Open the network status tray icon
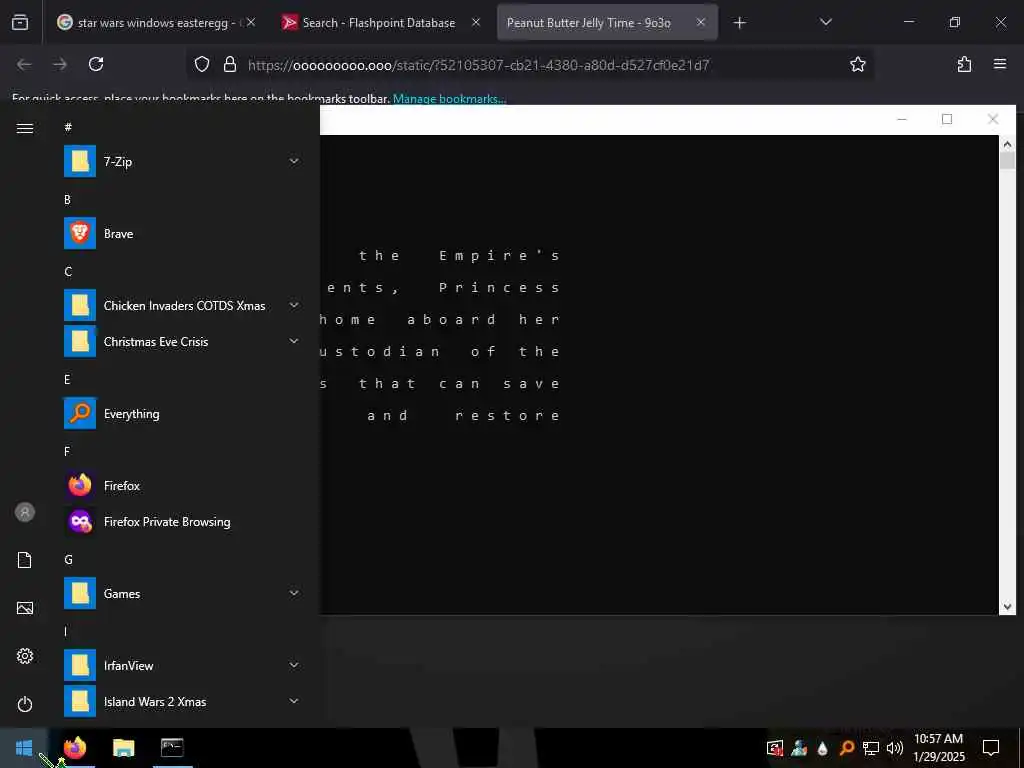This screenshot has width=1024, height=768. coord(870,748)
